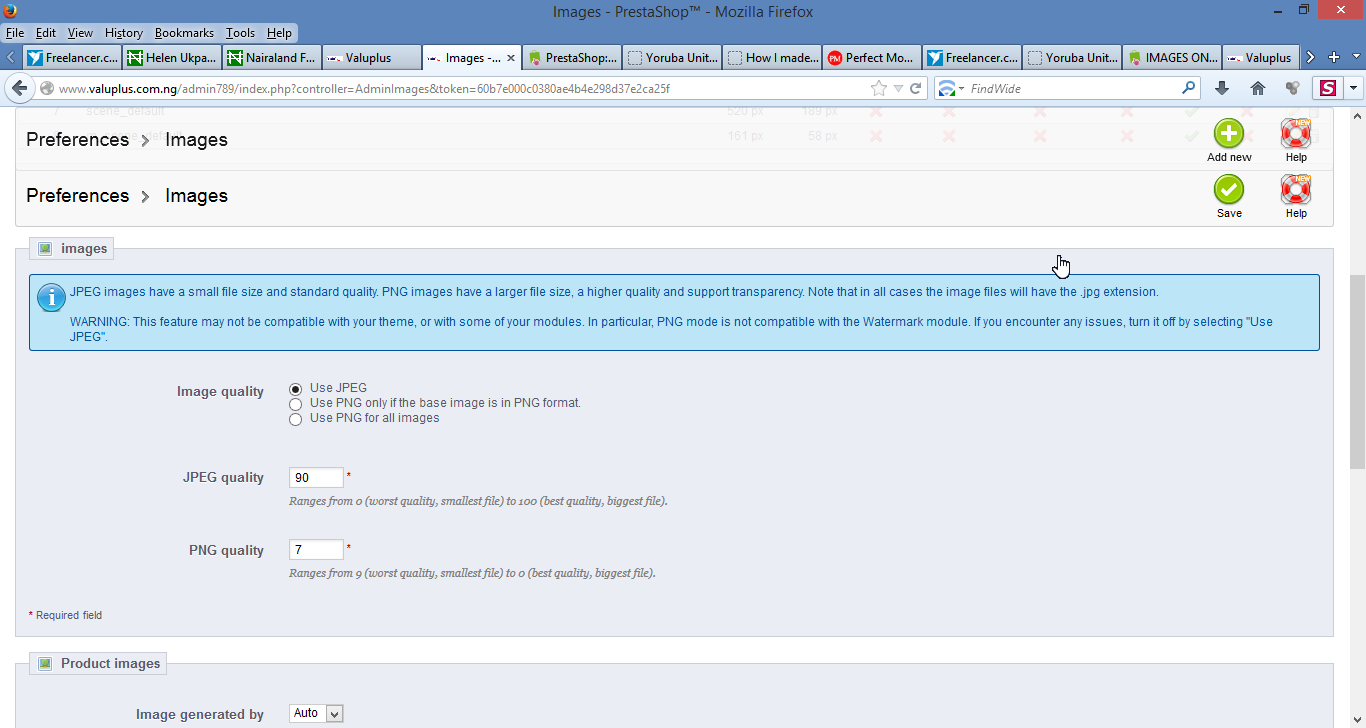Click the Product images section header icon

click(x=44, y=663)
